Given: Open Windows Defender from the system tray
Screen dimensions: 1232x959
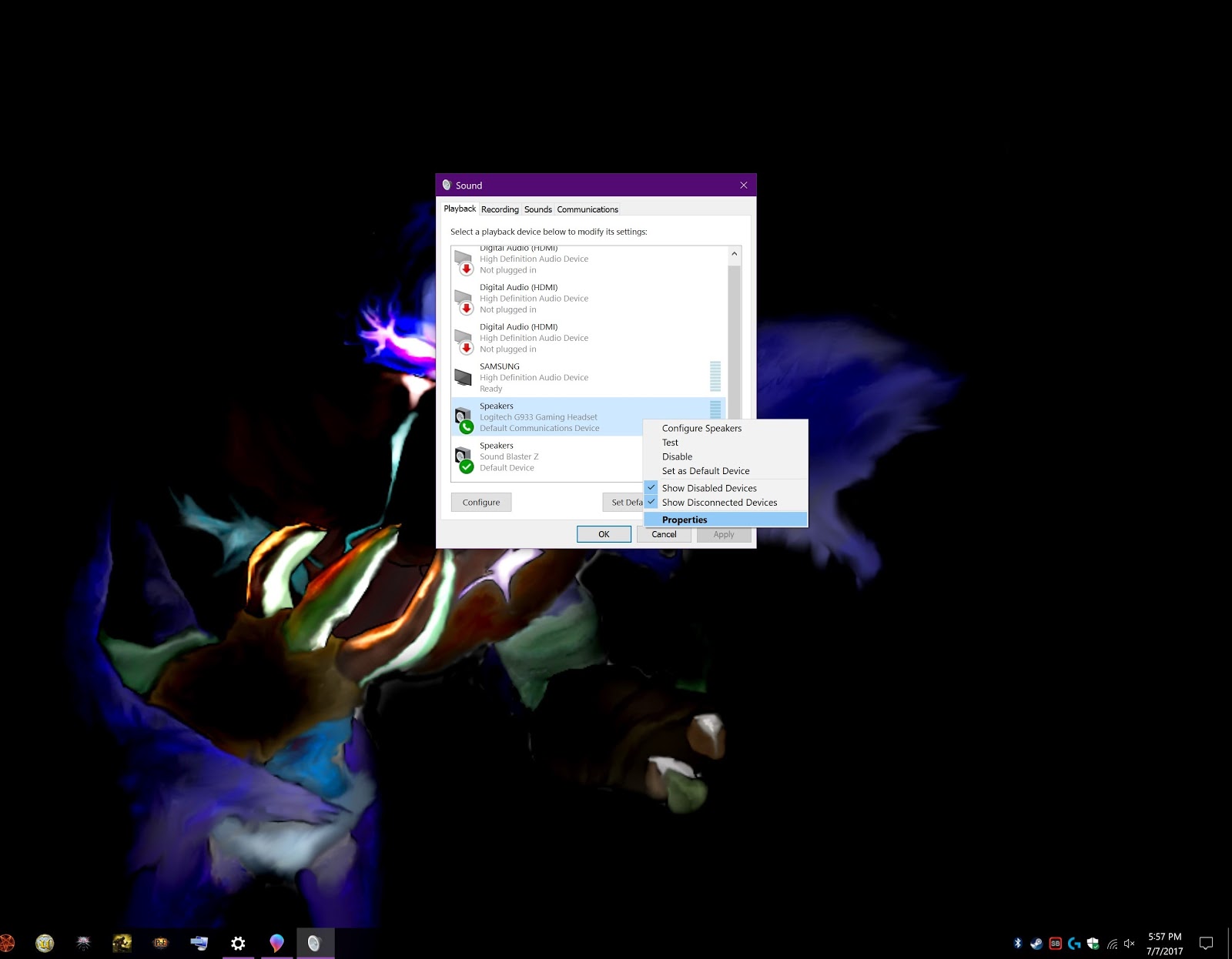Looking at the screenshot, I should tap(1093, 943).
